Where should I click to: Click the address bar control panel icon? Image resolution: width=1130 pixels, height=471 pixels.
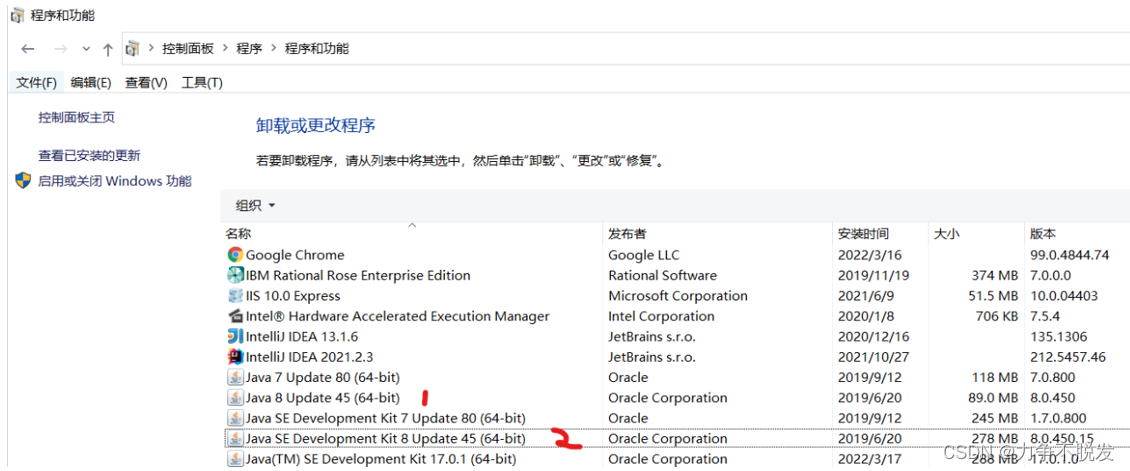133,49
